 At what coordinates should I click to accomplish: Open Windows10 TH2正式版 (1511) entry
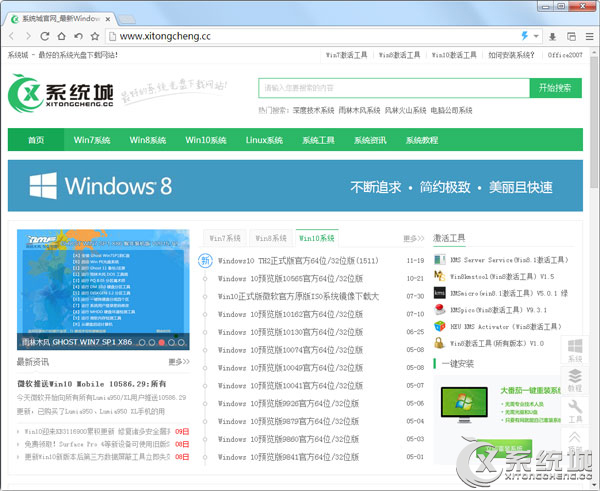coord(298,261)
